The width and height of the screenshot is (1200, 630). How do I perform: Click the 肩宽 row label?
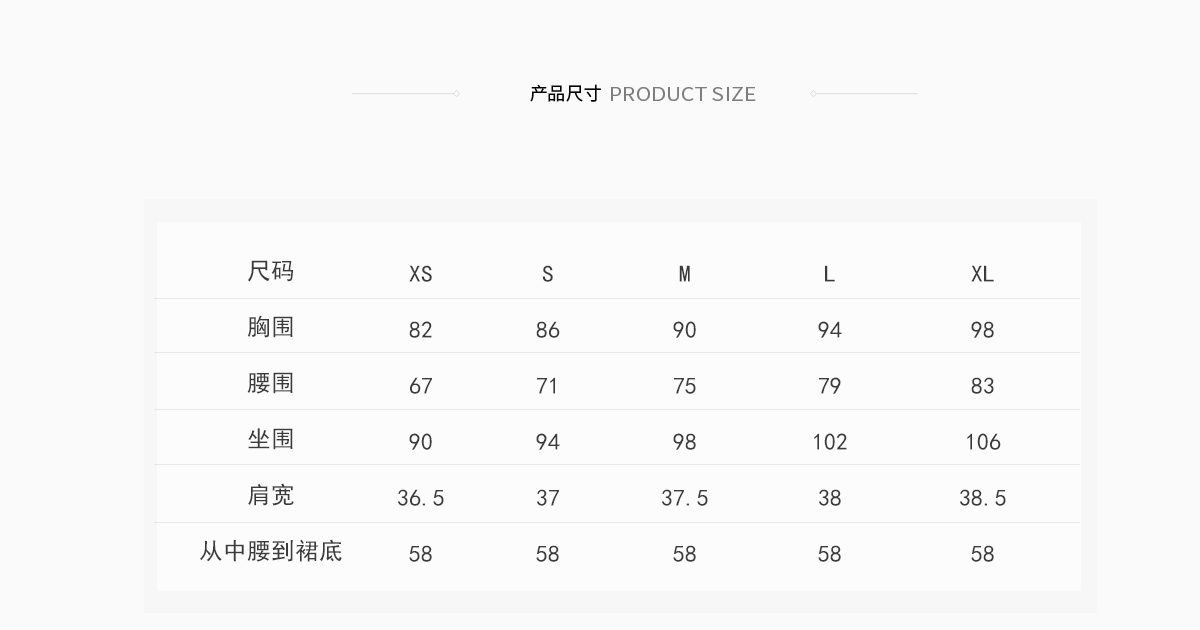(x=270, y=495)
